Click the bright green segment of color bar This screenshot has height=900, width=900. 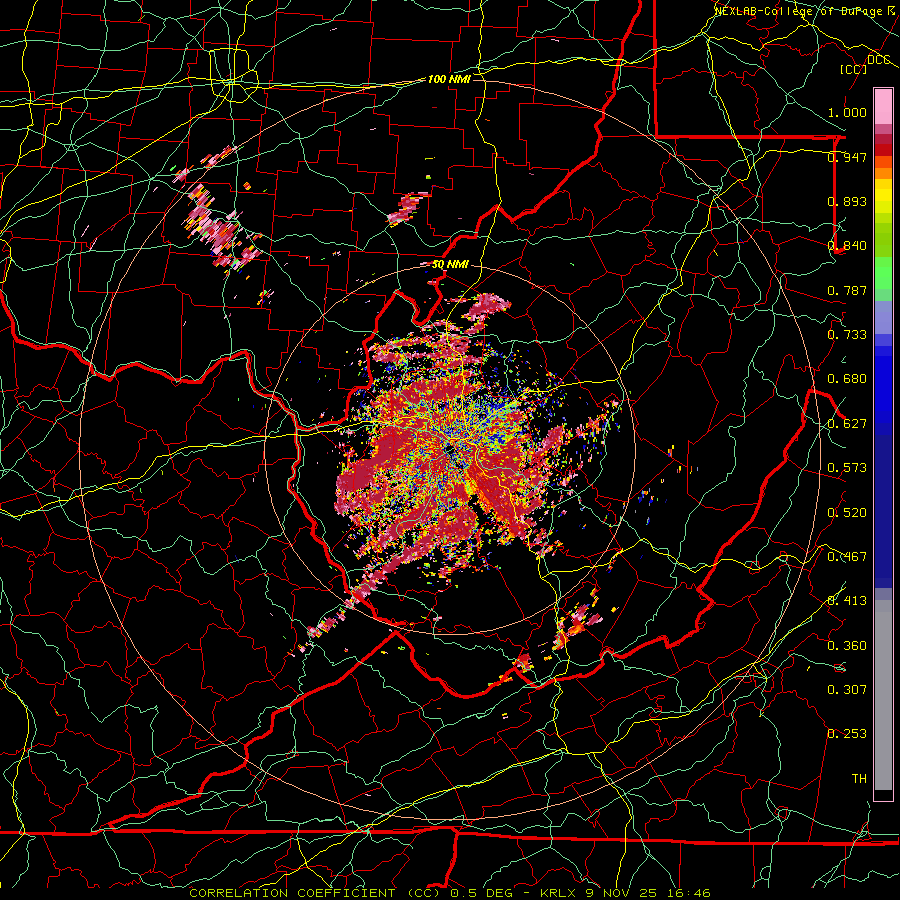pos(883,273)
